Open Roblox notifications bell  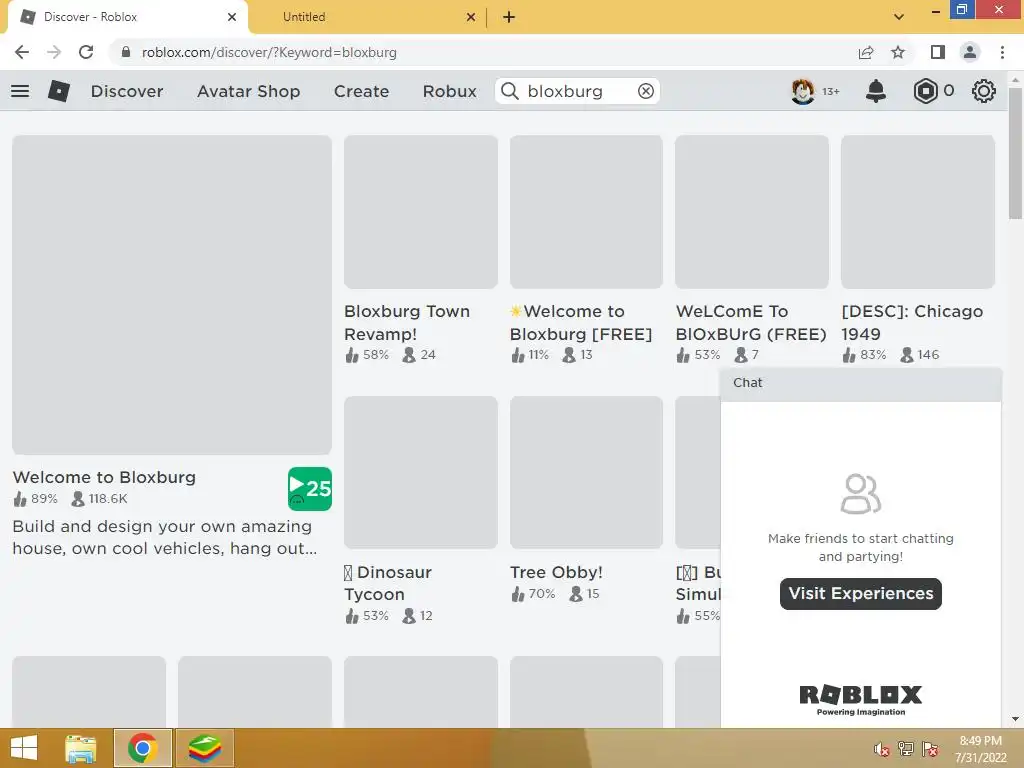[875, 91]
